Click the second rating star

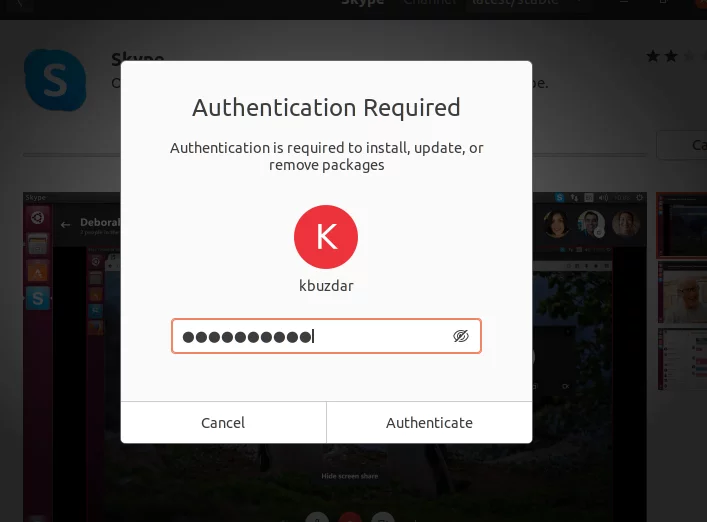tap(671, 56)
